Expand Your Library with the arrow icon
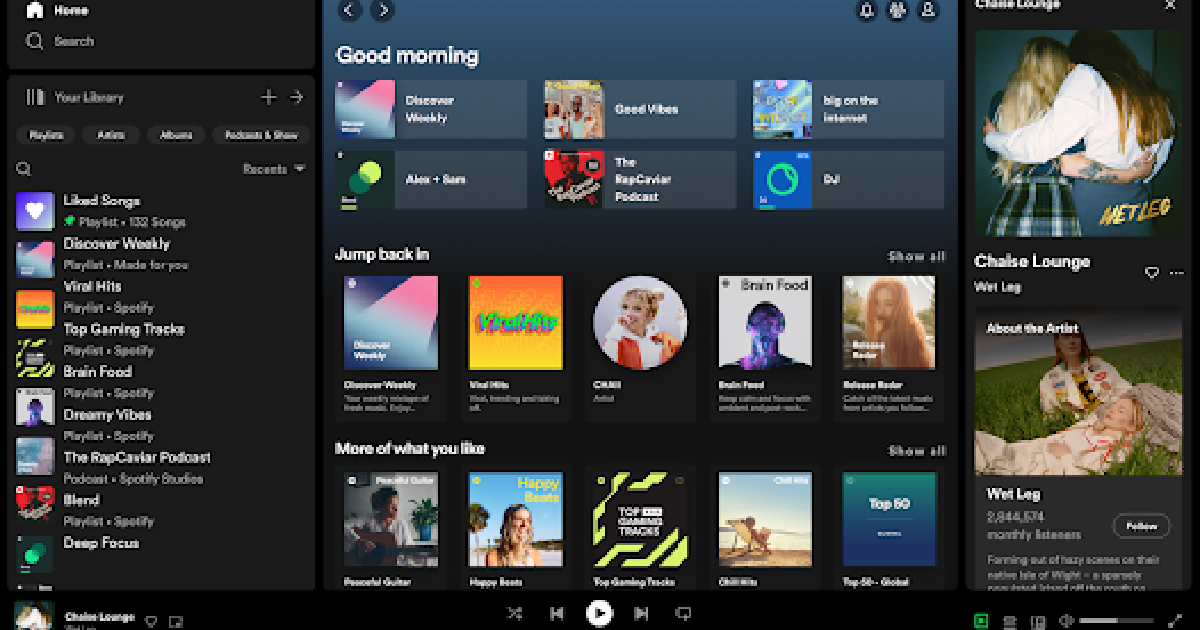Viewport: 1200px width, 630px height. pos(296,97)
